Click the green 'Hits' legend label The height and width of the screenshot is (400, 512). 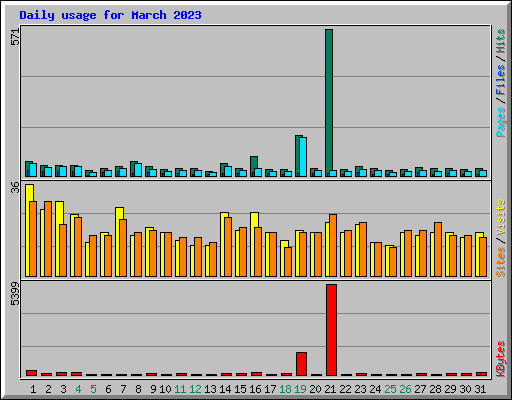click(500, 41)
